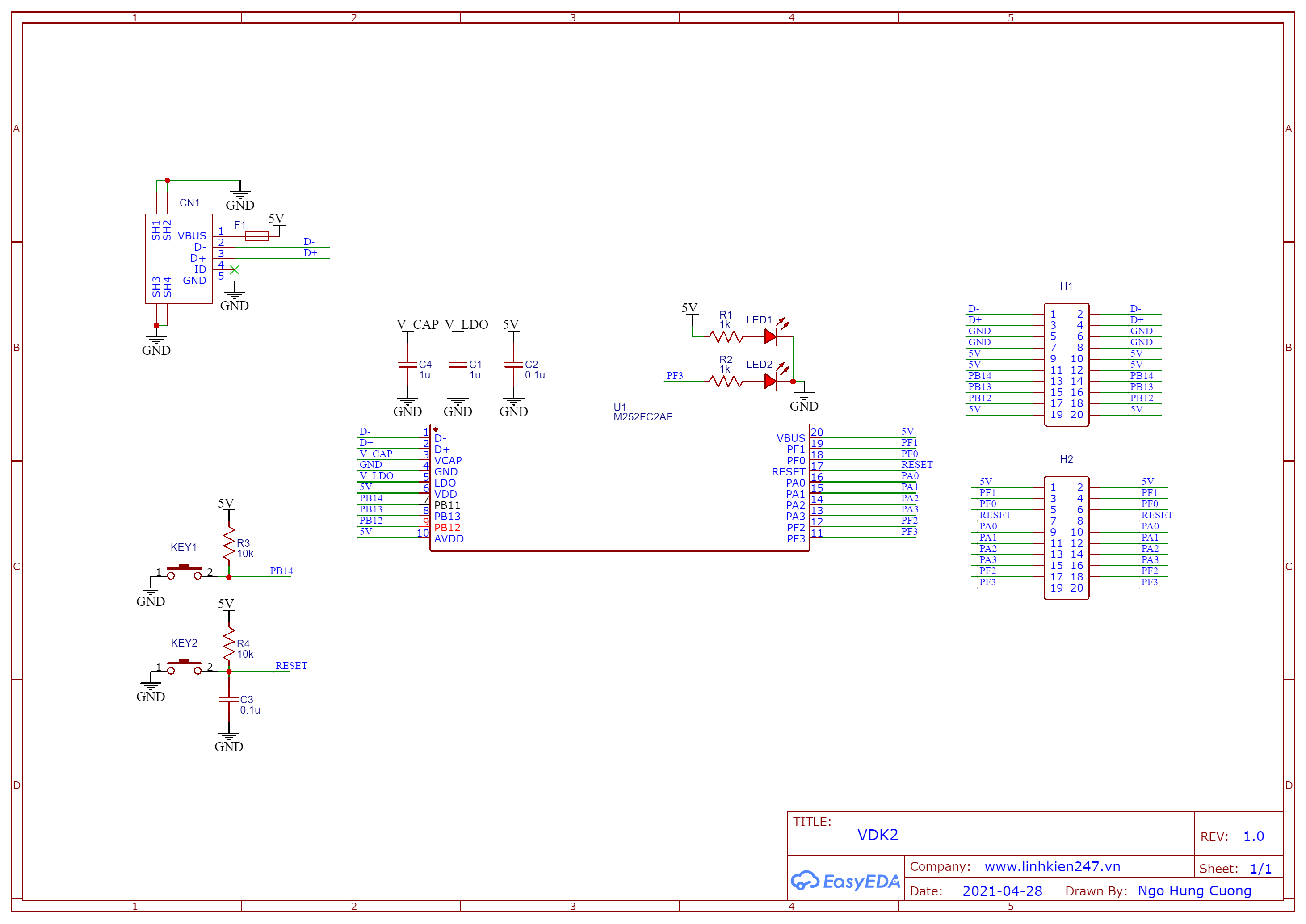The height and width of the screenshot is (924, 1306).
Task: Click the Ngo Hung Cuong author text
Action: pyautogui.click(x=1194, y=890)
